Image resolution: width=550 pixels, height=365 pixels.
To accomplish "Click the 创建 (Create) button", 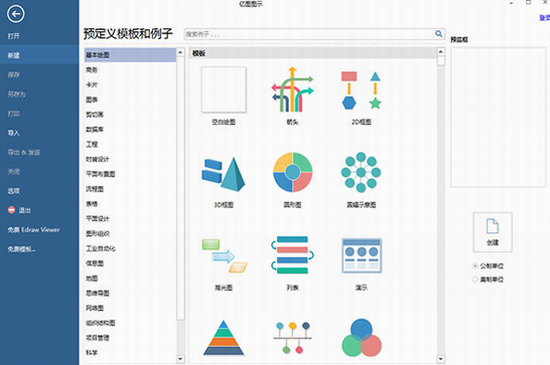I will [x=492, y=232].
